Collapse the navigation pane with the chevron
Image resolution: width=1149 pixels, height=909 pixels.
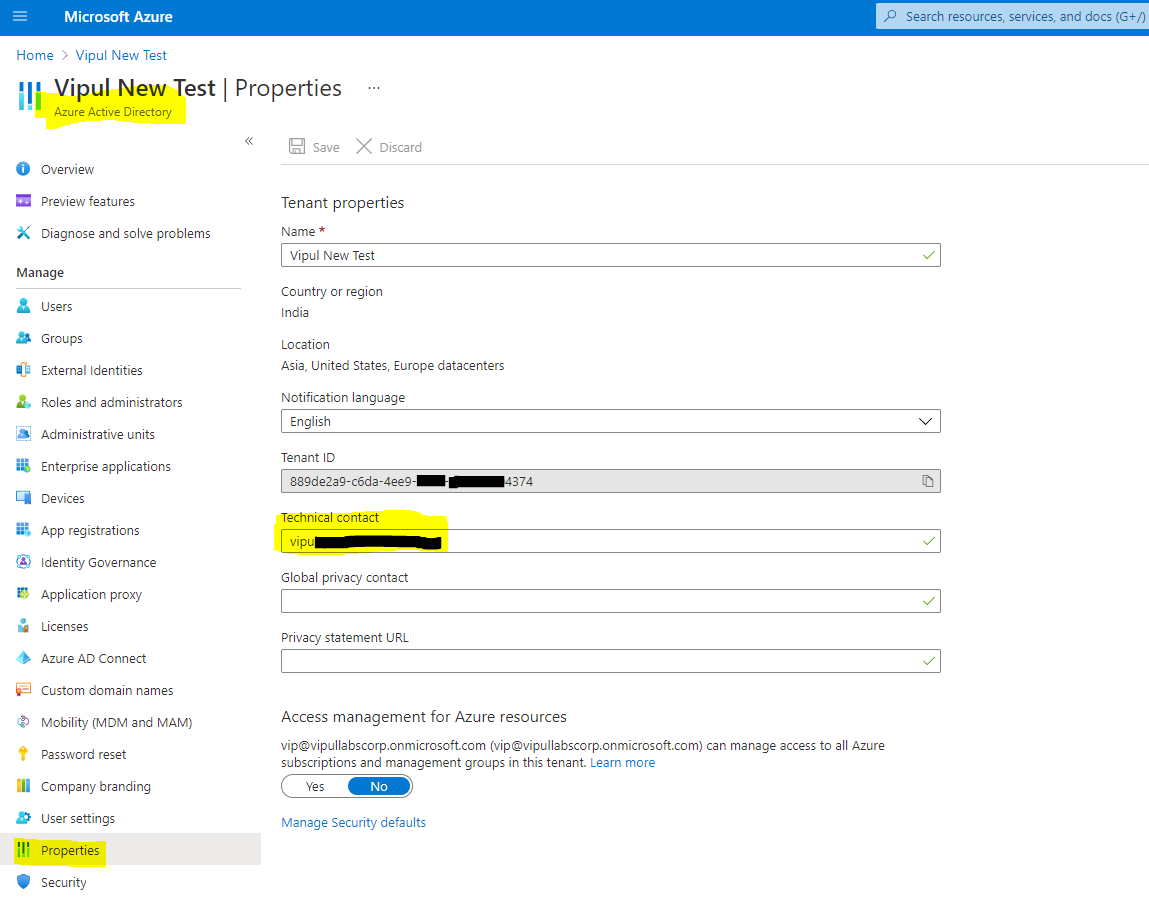point(249,141)
